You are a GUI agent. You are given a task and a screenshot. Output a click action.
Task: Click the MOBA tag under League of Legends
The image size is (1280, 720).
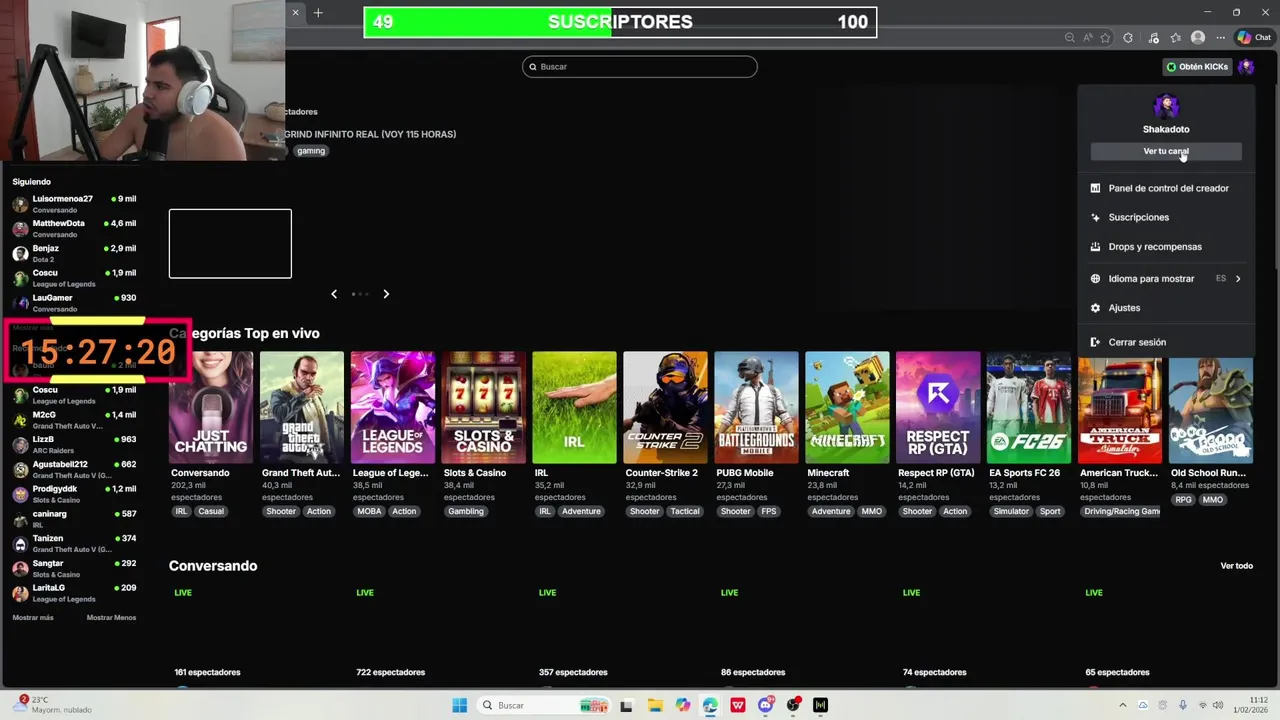coord(369,511)
